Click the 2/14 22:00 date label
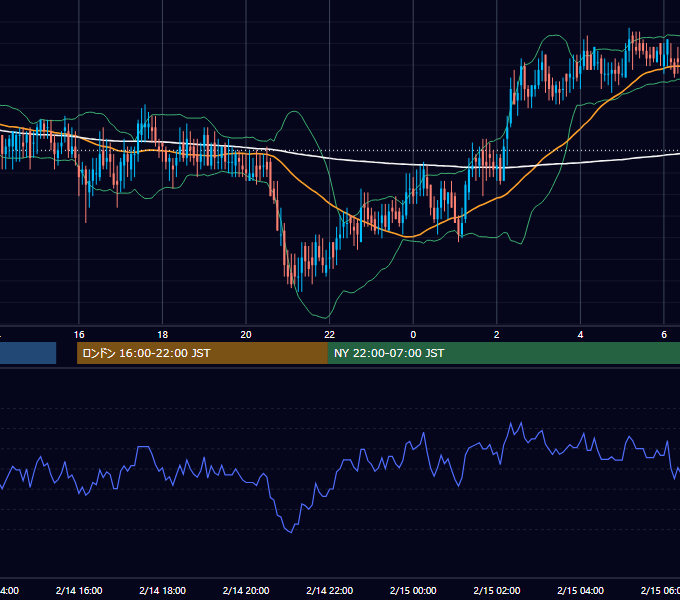The width and height of the screenshot is (680, 600). [330, 590]
